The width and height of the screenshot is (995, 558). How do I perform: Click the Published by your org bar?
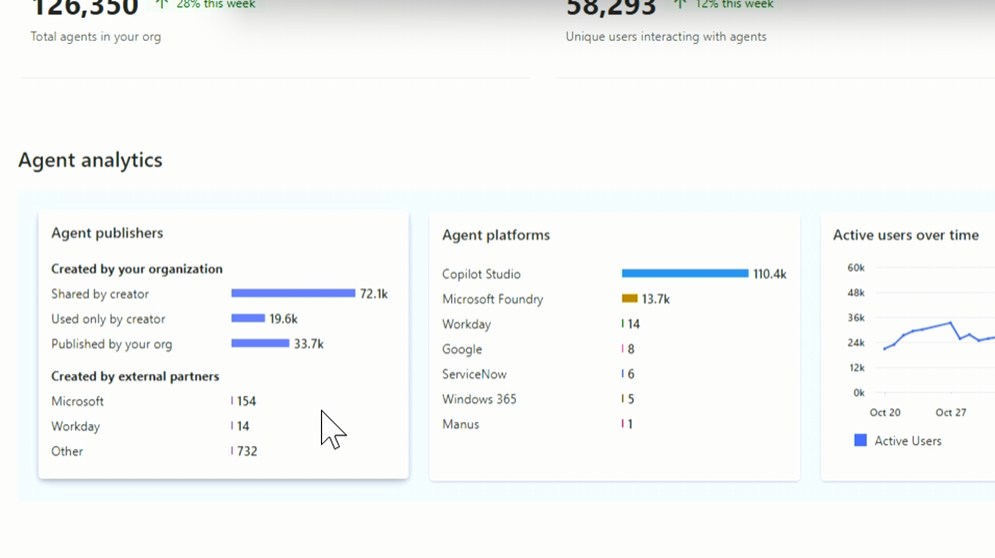point(260,344)
